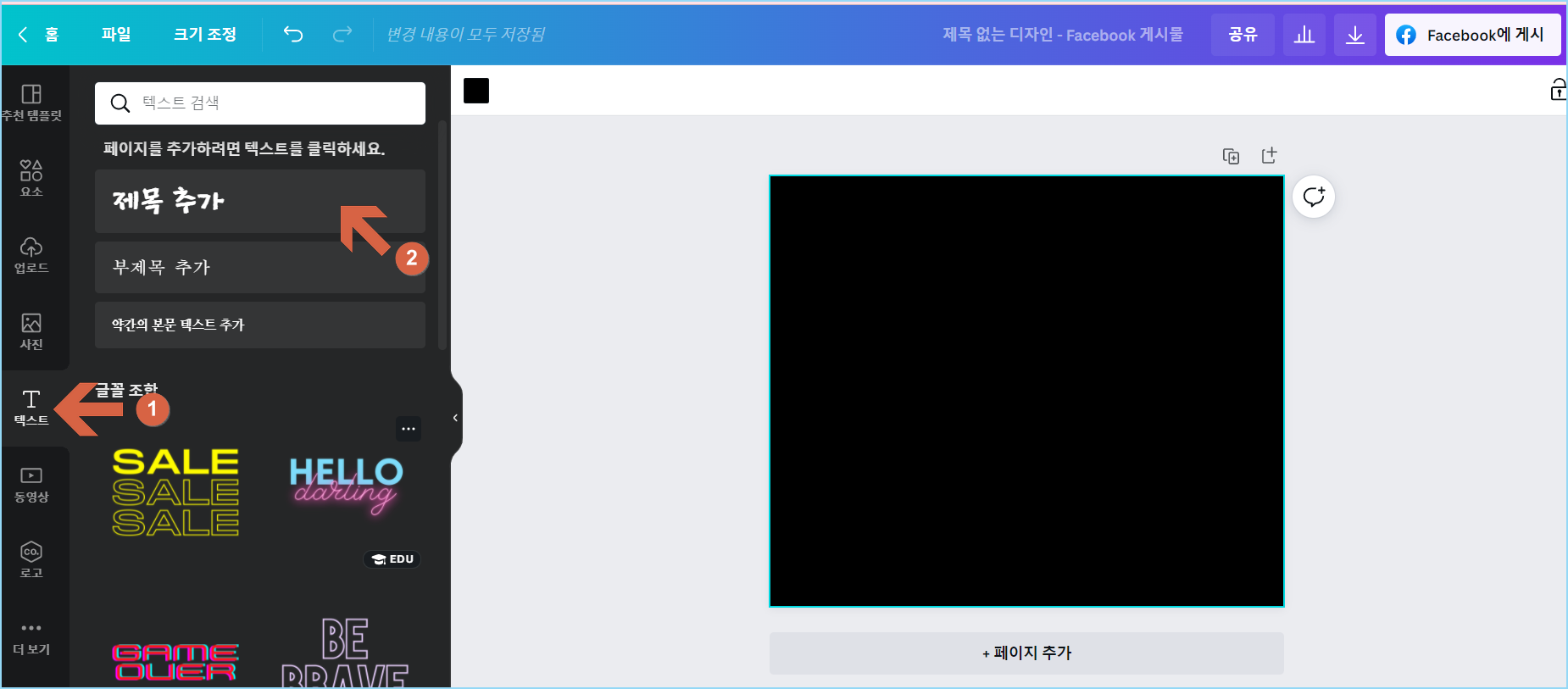Click the 텍스트 검색 search field

coord(260,103)
